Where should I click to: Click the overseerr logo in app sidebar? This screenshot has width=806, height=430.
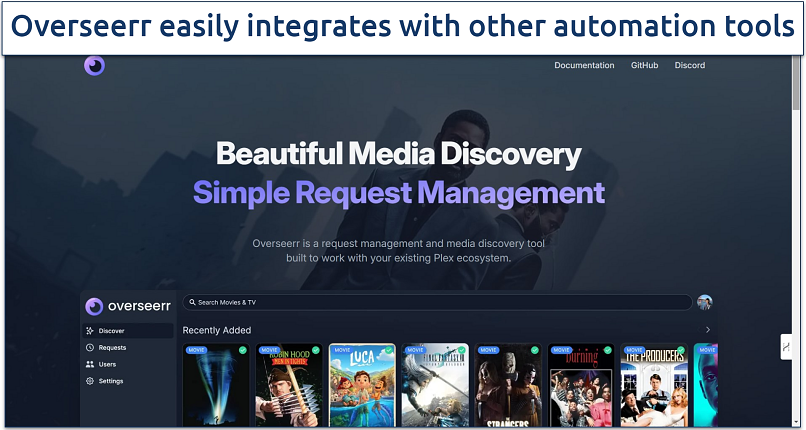[x=94, y=307]
